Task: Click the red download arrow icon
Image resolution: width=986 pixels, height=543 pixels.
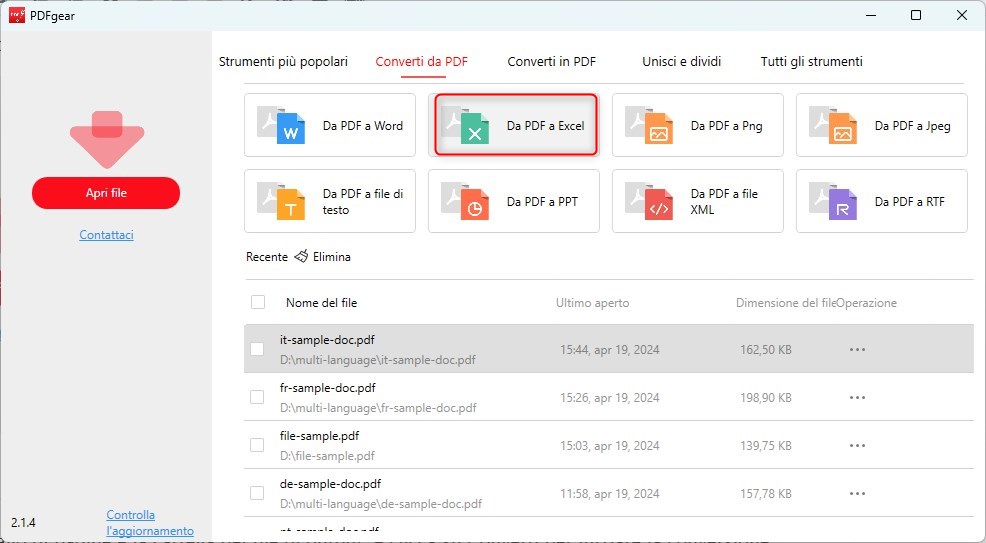Action: [107, 140]
